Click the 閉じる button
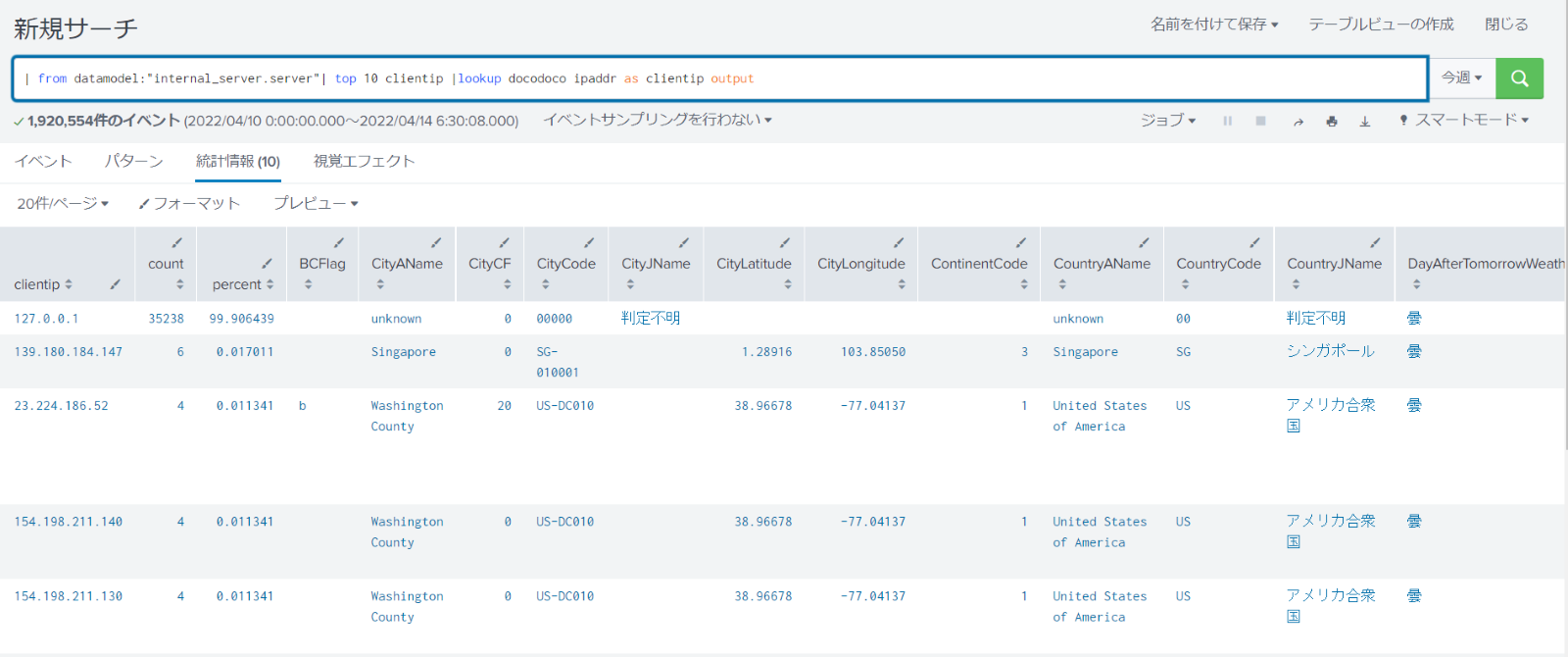The height and width of the screenshot is (657, 1568). 1506,25
